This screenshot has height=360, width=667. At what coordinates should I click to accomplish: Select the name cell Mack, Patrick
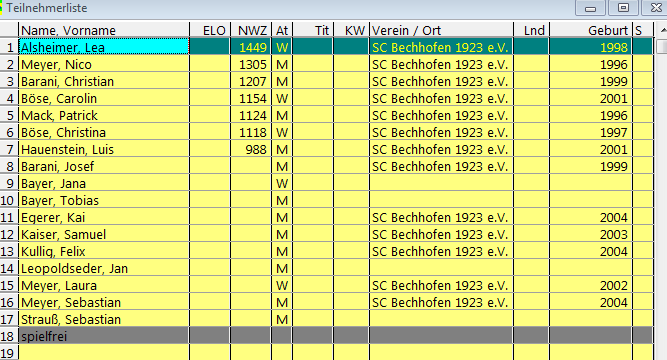(104, 115)
